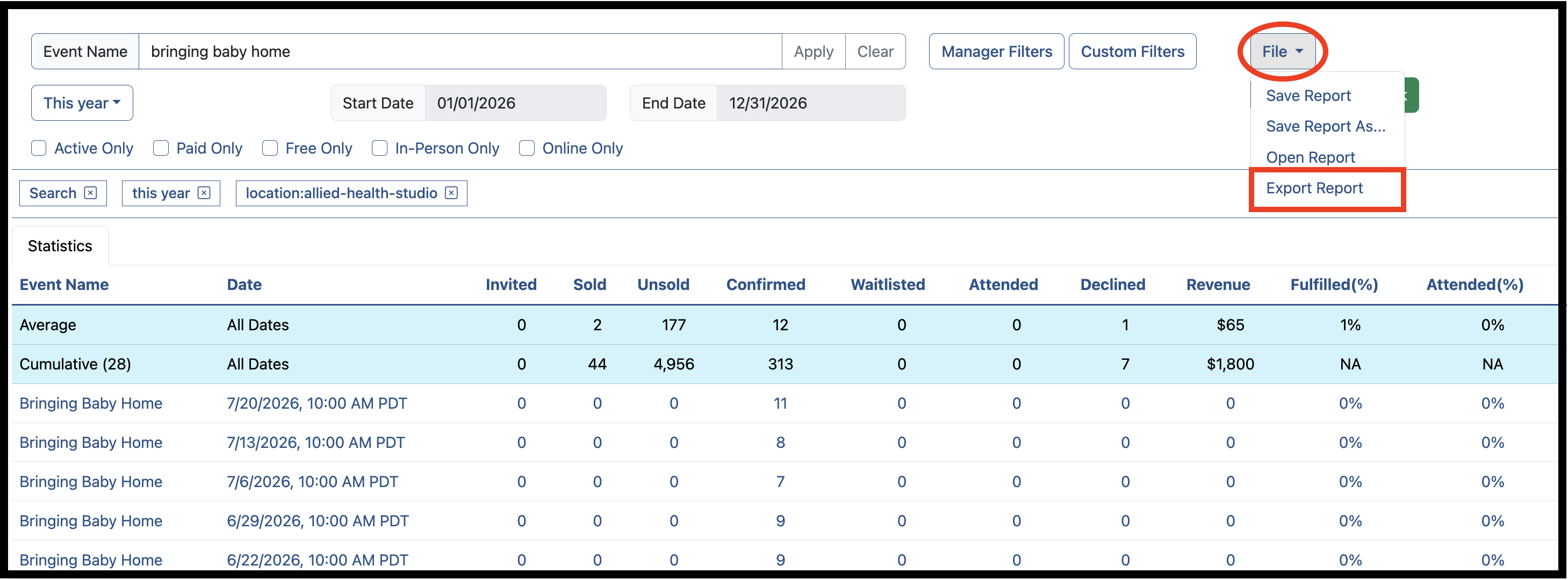Toggle the Online Only checkbox
Screen dimensions: 1568x580
point(527,148)
